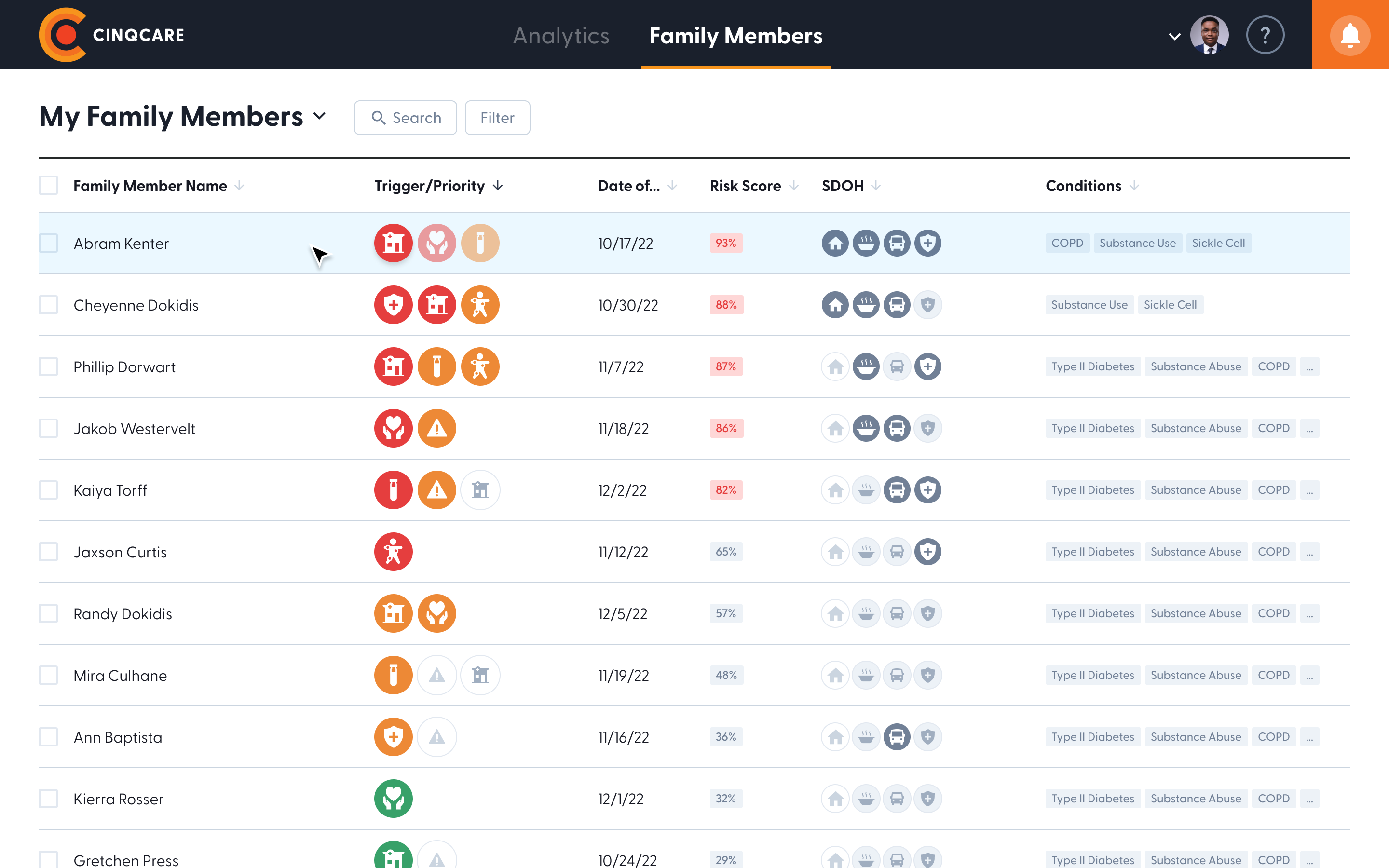Click the notification bell icon

point(1349,35)
